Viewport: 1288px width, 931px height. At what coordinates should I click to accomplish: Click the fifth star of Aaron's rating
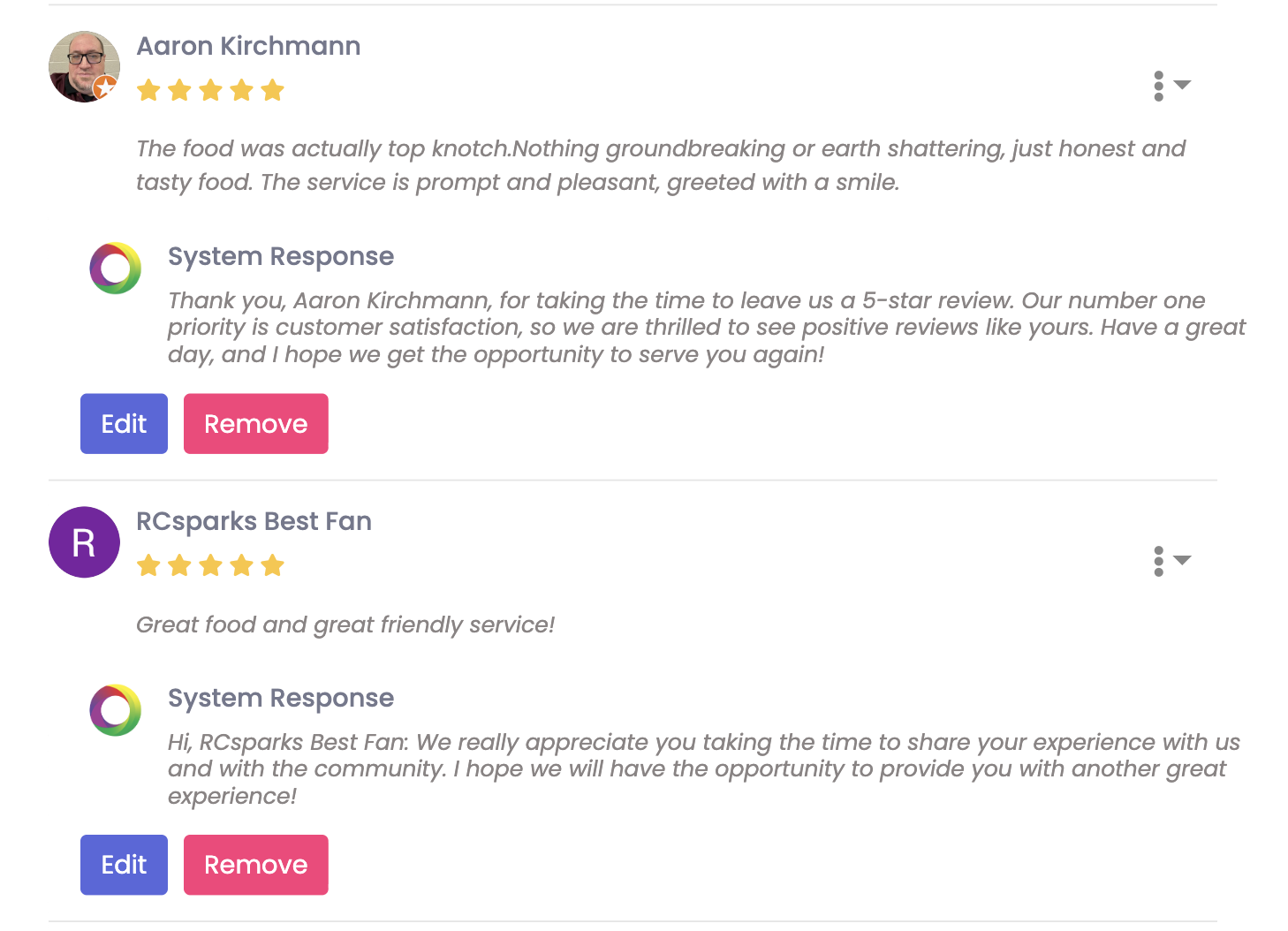(x=274, y=89)
